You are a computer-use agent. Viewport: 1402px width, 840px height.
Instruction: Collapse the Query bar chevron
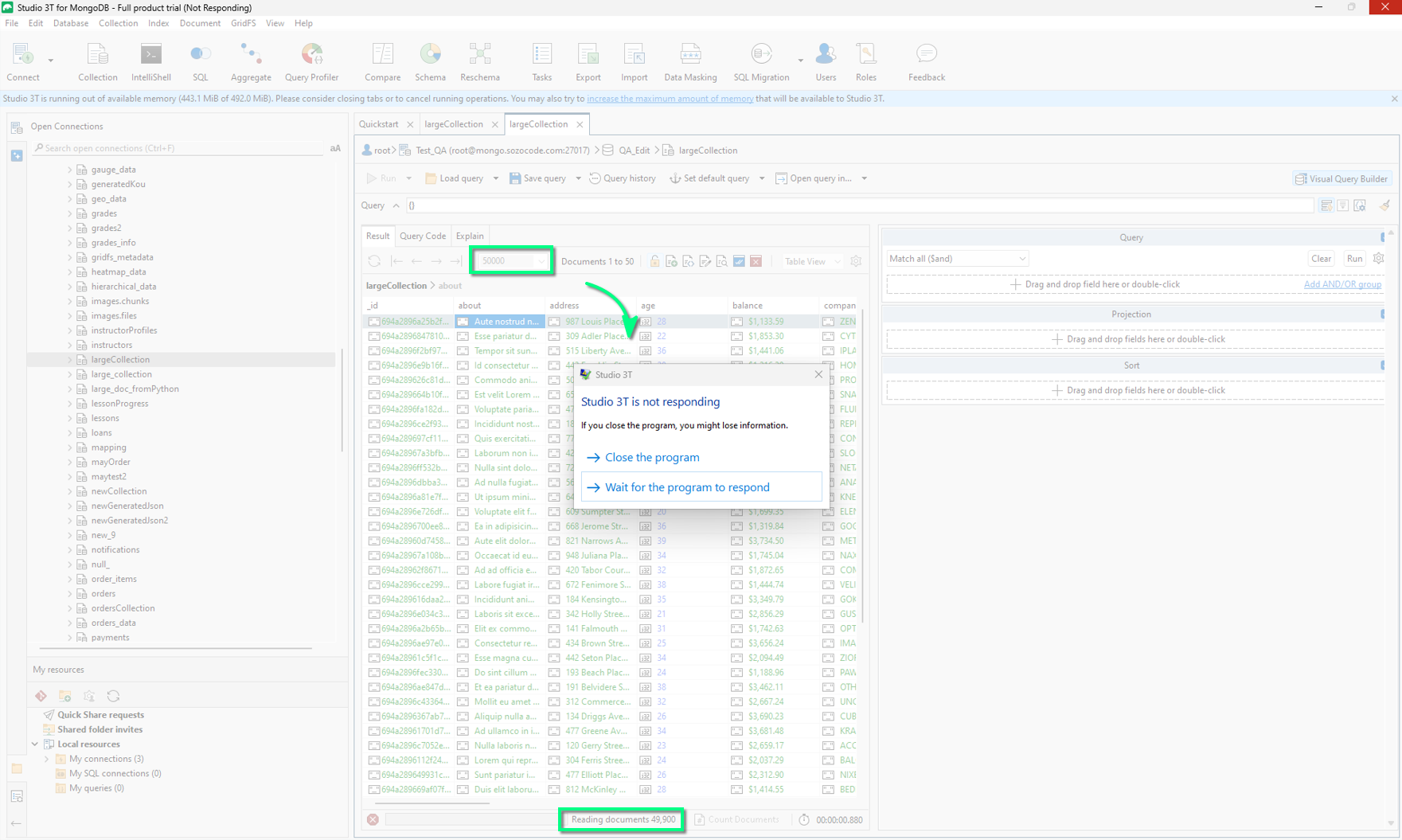[x=396, y=205]
